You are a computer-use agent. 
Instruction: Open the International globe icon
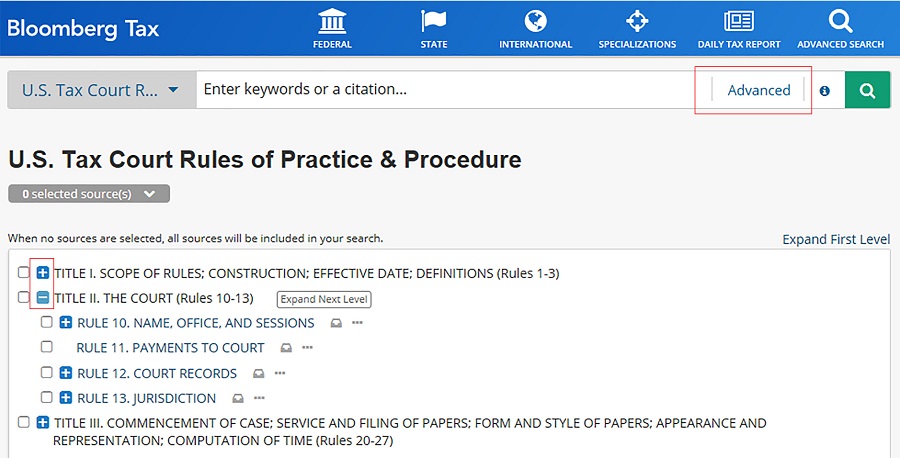pyautogui.click(x=536, y=22)
